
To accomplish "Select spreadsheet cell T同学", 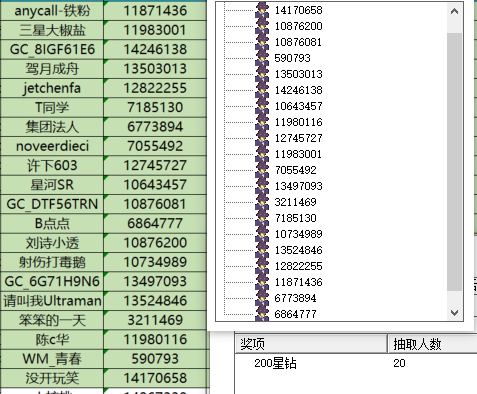I will [52, 107].
